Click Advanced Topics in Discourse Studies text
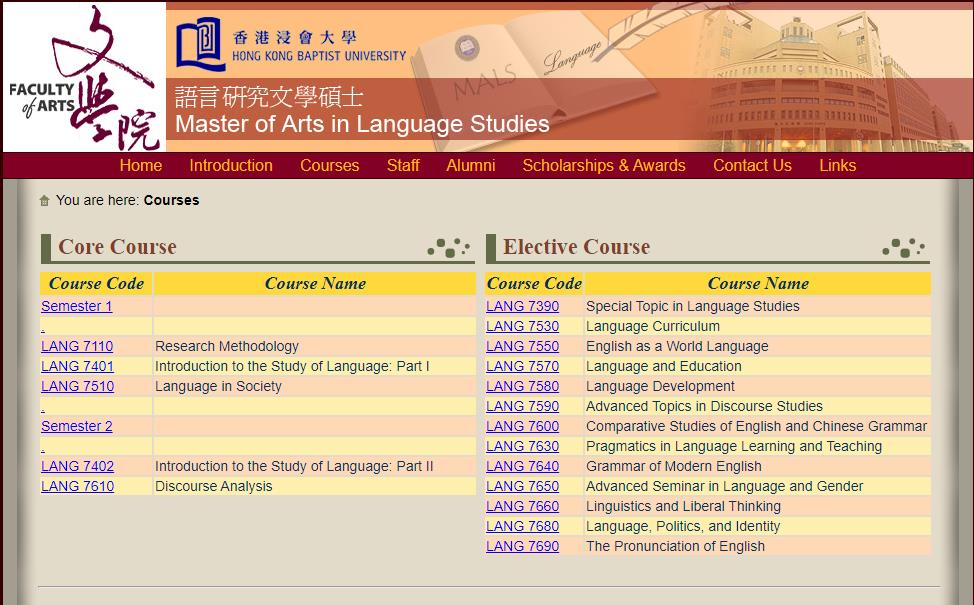The width and height of the screenshot is (974, 605). click(x=704, y=406)
